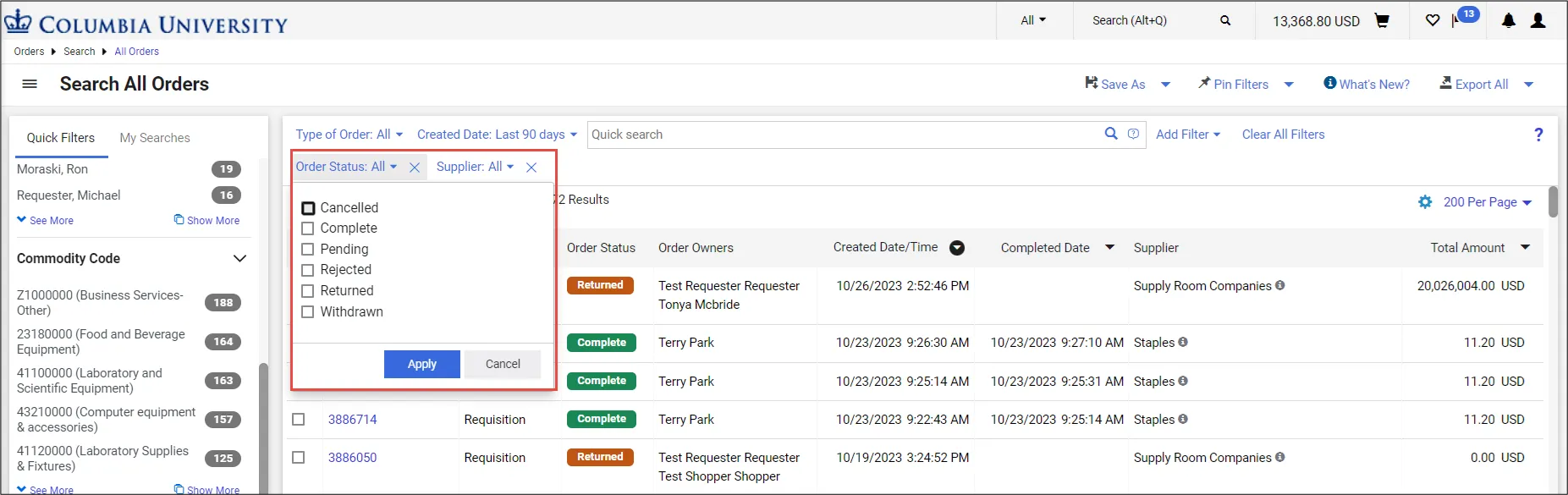The width and height of the screenshot is (1568, 495).
Task: Select the checkbox for order 3886714
Action: (299, 419)
